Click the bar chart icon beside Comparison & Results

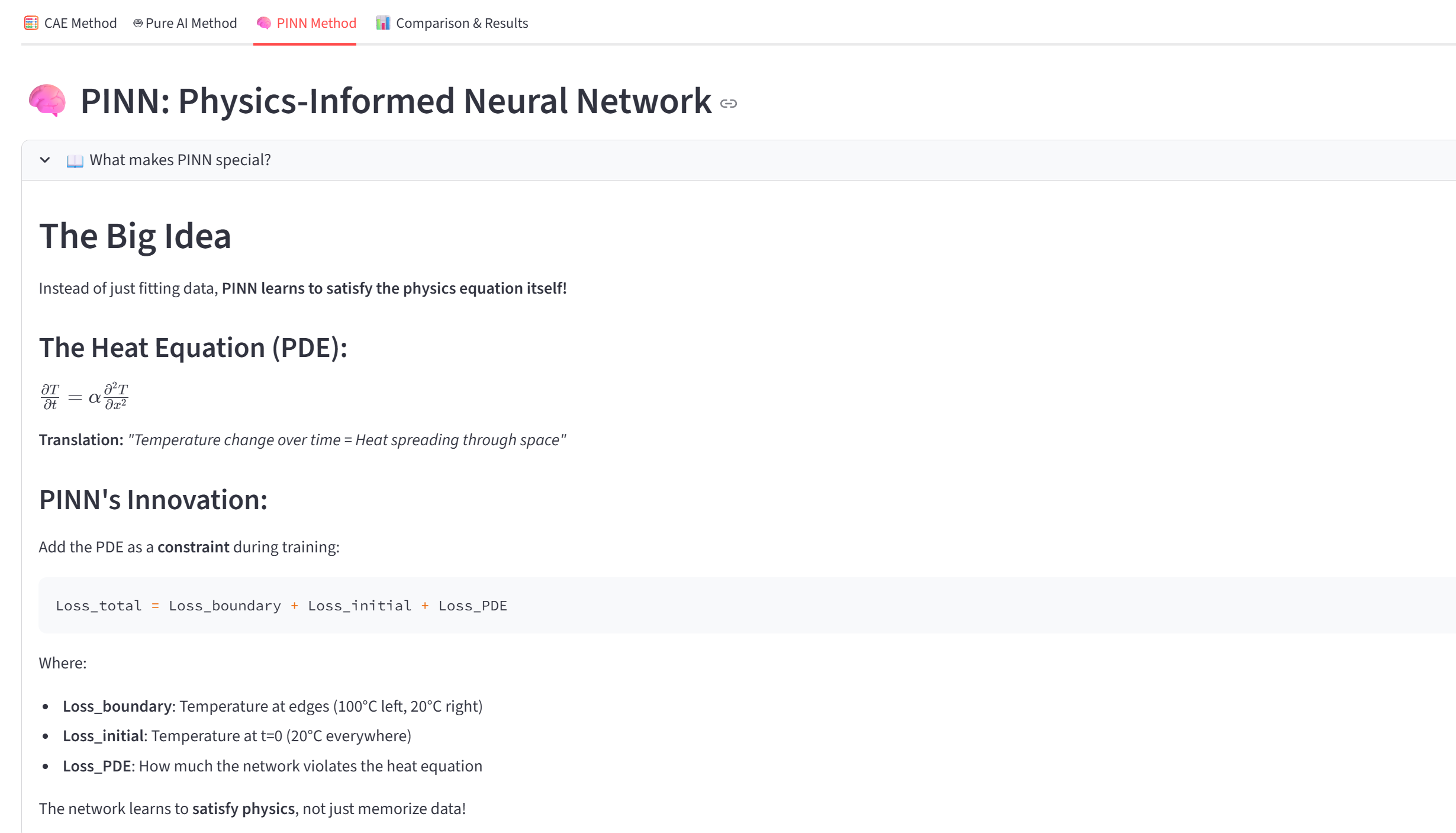[x=383, y=23]
